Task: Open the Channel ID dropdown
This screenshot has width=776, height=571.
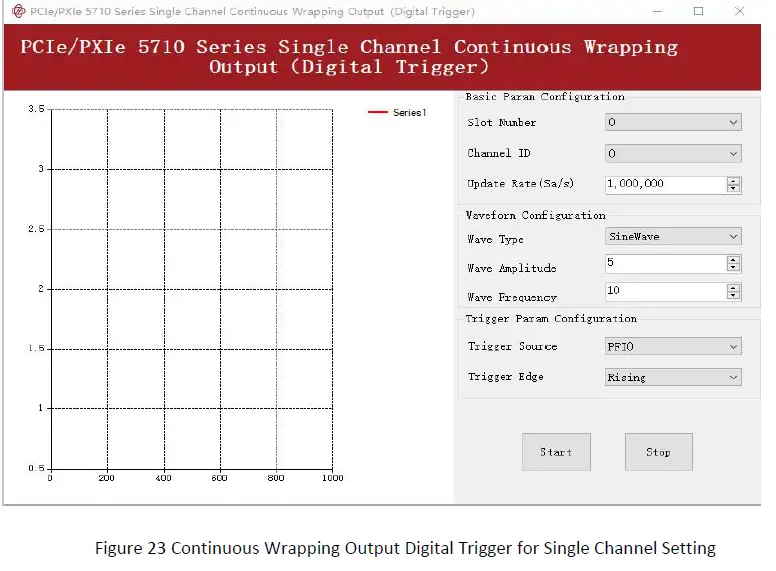Action: 673,153
